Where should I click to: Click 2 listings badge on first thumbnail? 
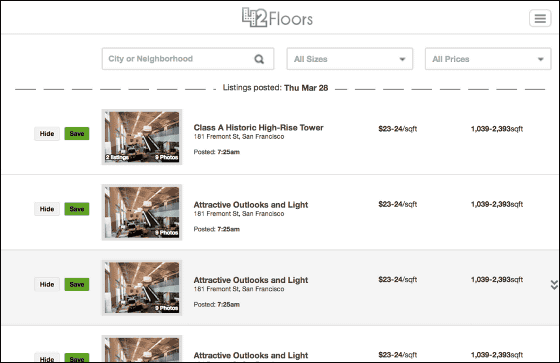click(x=117, y=158)
